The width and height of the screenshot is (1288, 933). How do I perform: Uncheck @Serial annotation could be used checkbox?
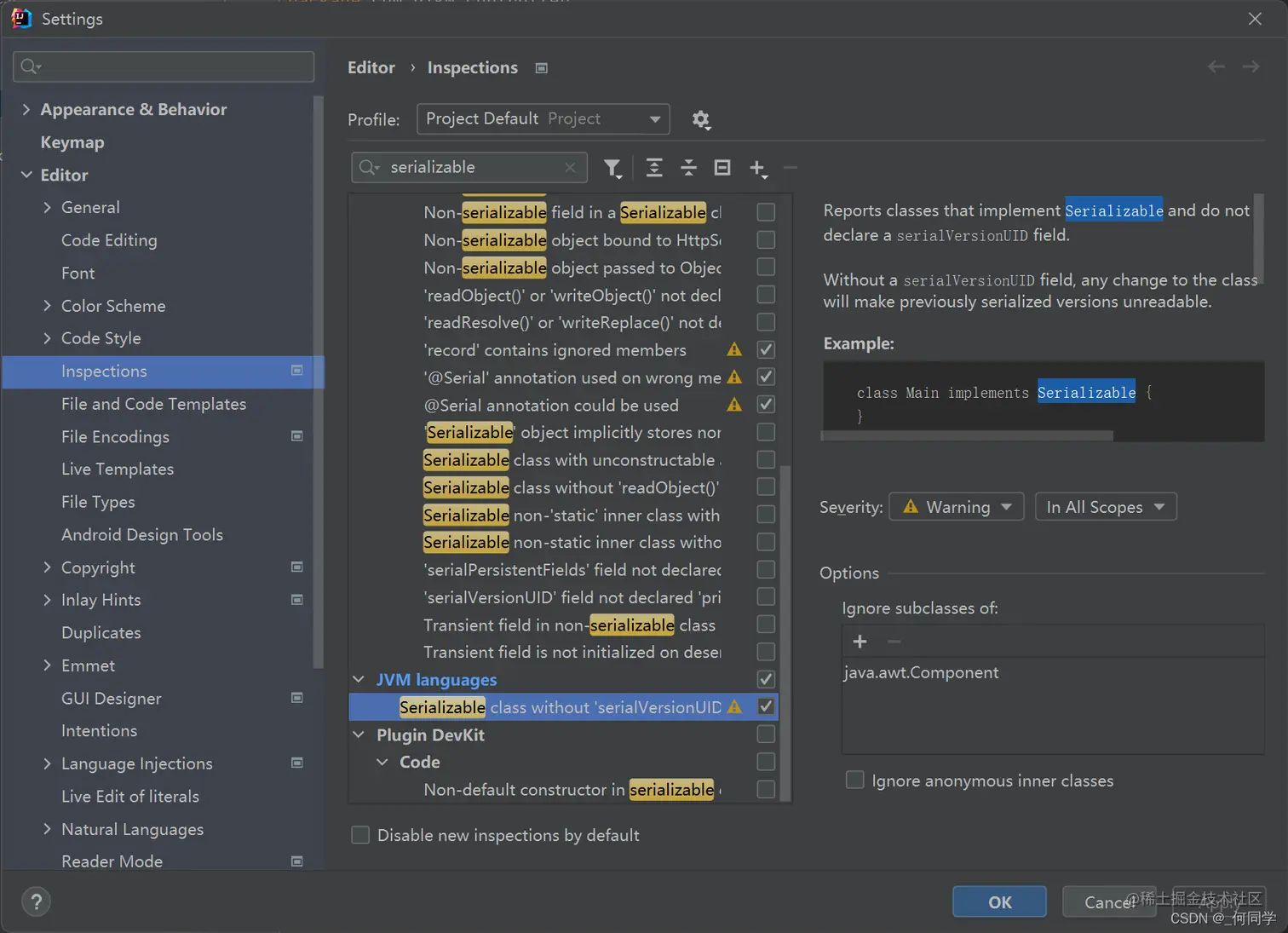point(766,405)
